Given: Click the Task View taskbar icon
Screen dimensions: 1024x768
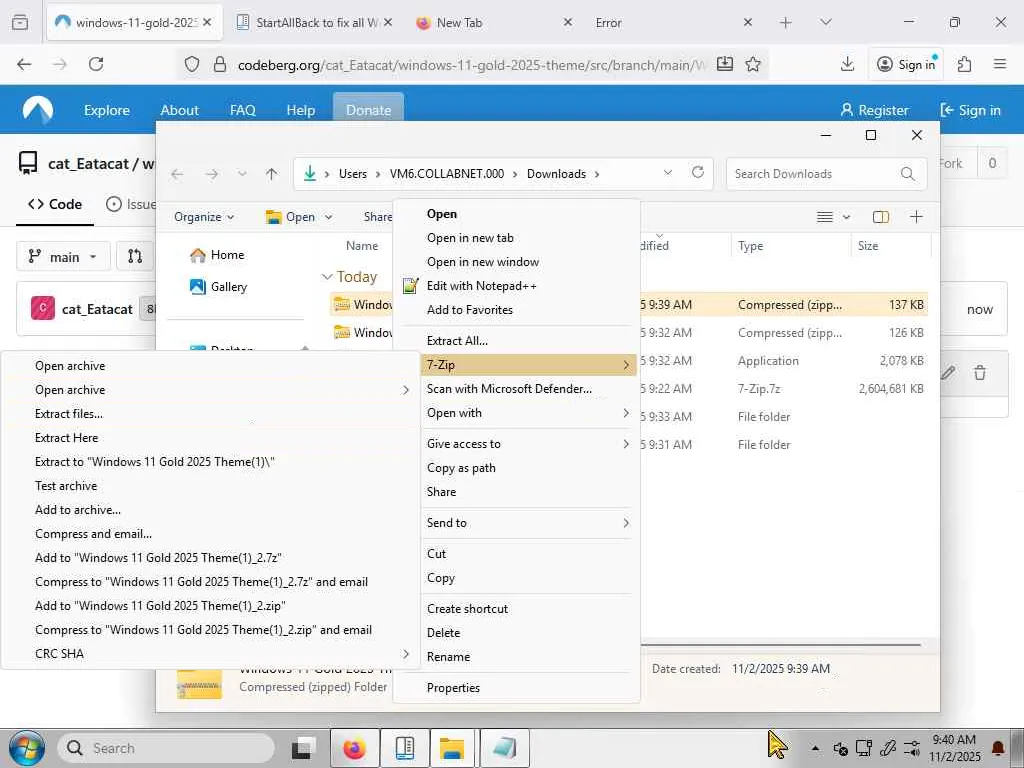Looking at the screenshot, I should (x=304, y=748).
